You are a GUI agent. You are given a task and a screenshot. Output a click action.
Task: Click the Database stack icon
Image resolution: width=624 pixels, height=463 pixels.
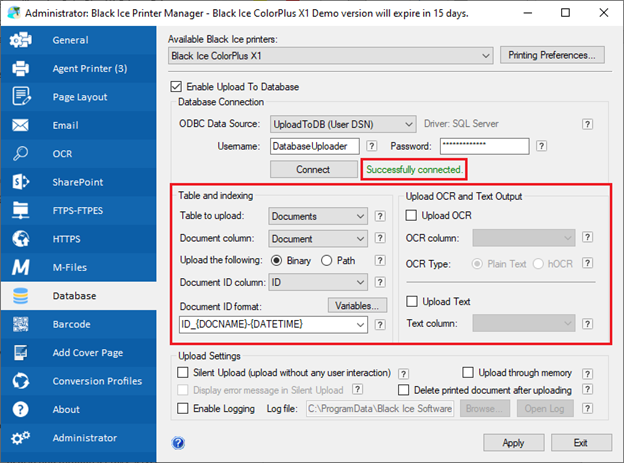[x=21, y=296]
